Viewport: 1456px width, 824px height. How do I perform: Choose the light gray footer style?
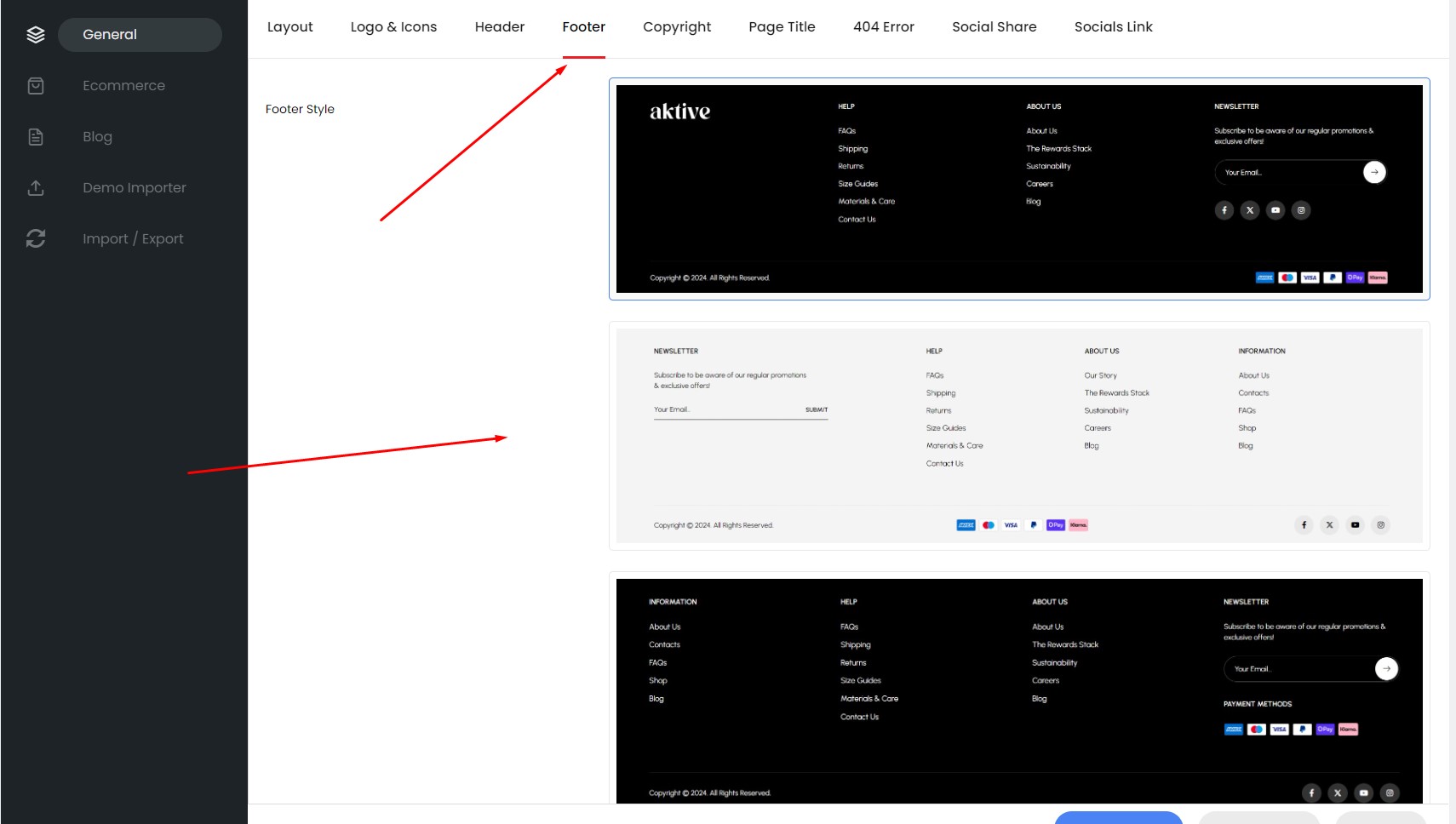point(1018,436)
